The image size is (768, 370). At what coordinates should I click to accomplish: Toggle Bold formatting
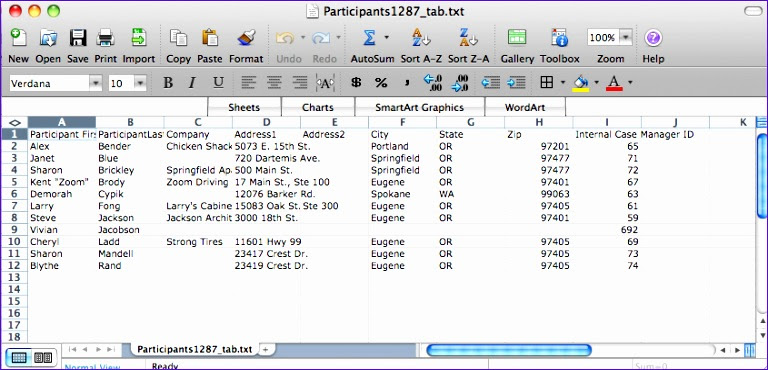[168, 83]
